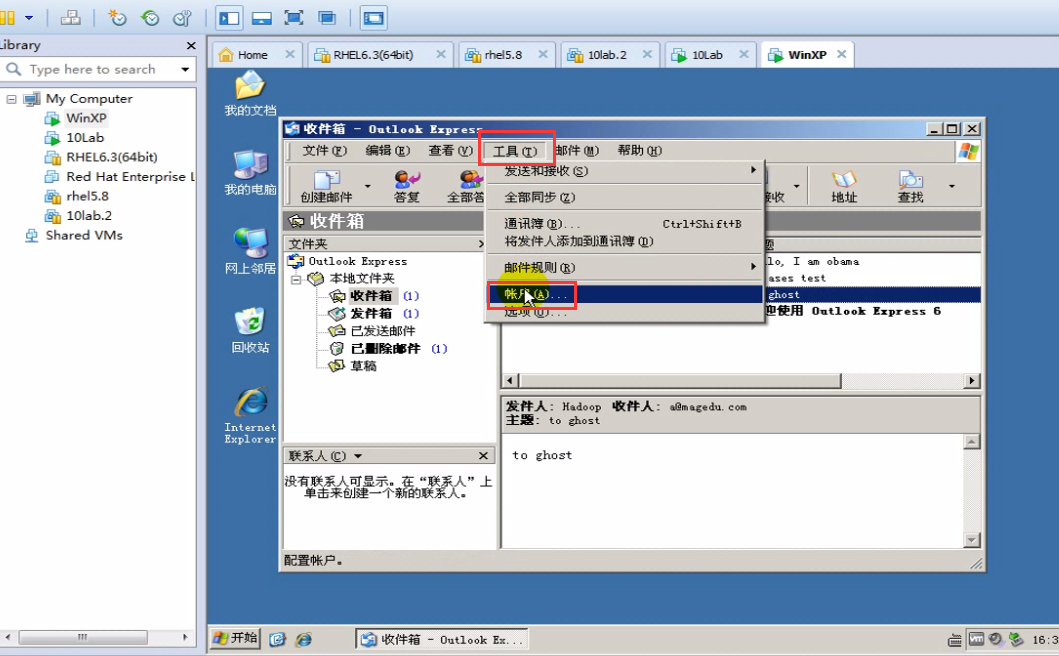This screenshot has width=1059, height=656.
Task: Choose 全部同步(Z) from the menu
Action: click(625, 197)
